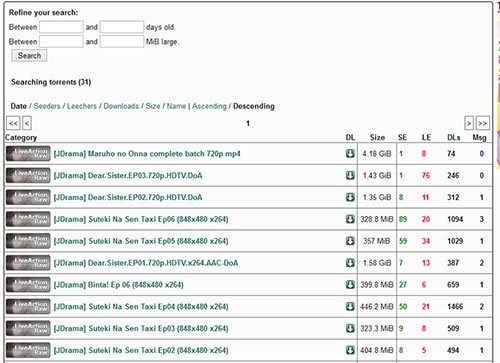Screen dimensions: 500x363
Task: Open LiveAction Raw badge beside Taxi Ep03
Action: (x=28, y=328)
